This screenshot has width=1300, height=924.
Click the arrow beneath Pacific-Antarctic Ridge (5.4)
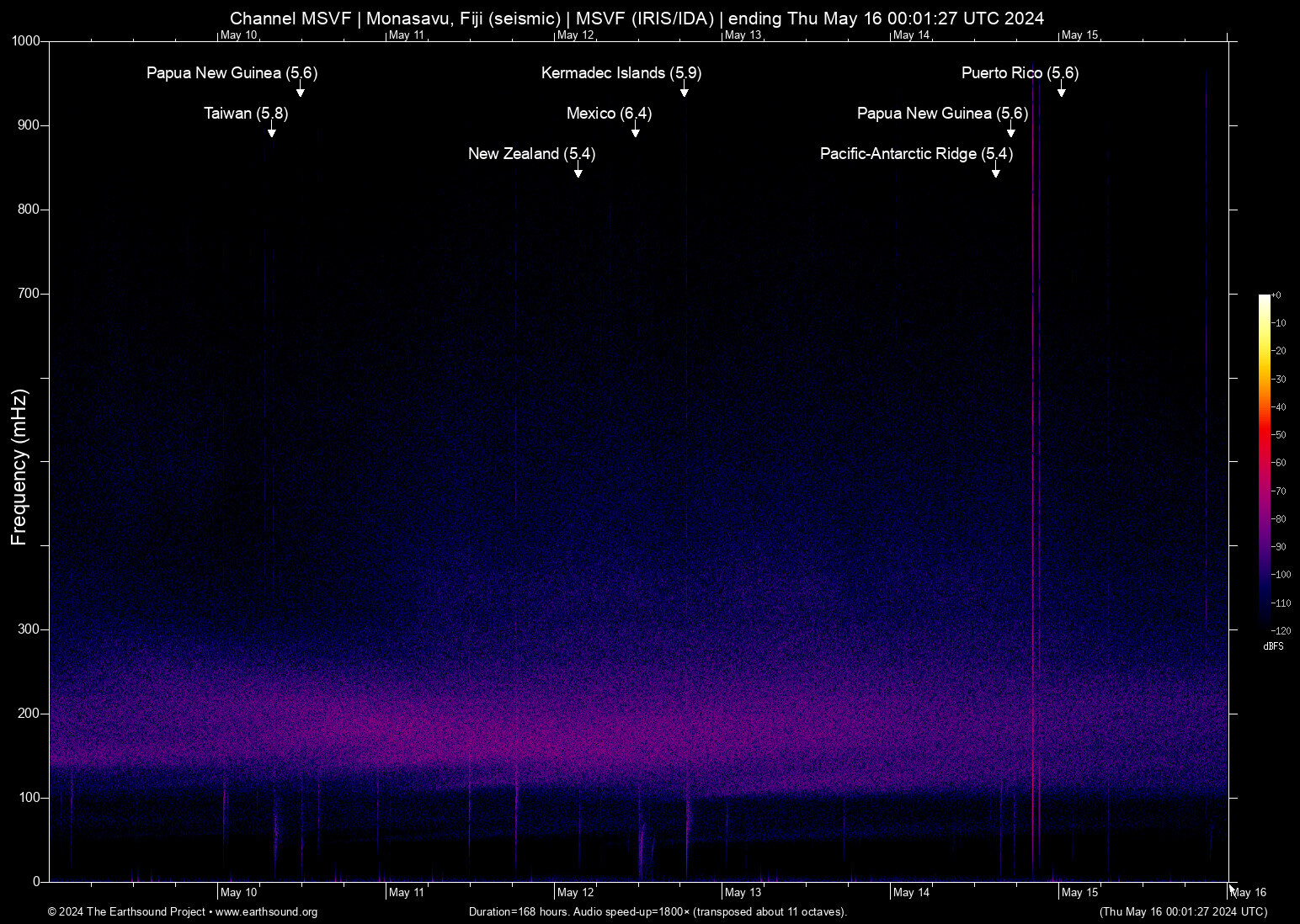click(x=995, y=171)
